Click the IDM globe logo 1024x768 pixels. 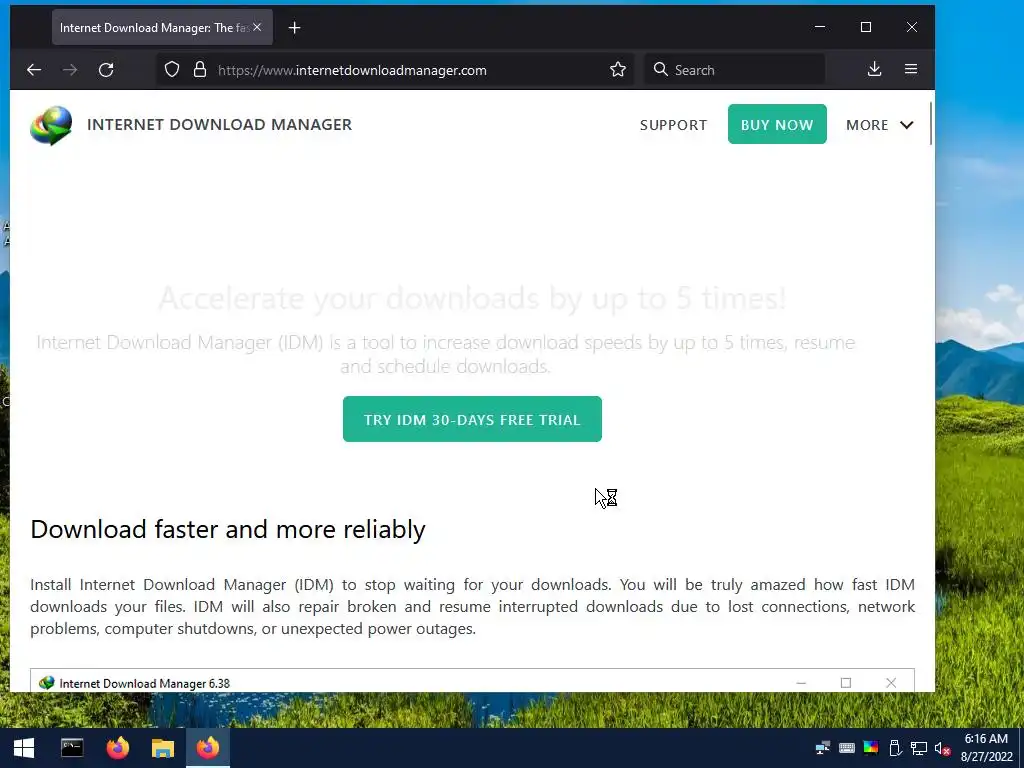[51, 125]
